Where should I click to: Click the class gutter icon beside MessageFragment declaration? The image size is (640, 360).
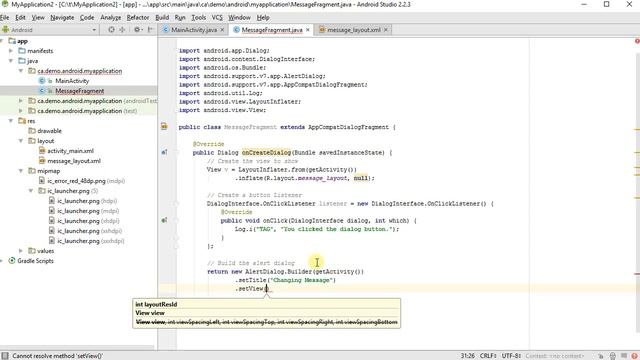[x=164, y=127]
